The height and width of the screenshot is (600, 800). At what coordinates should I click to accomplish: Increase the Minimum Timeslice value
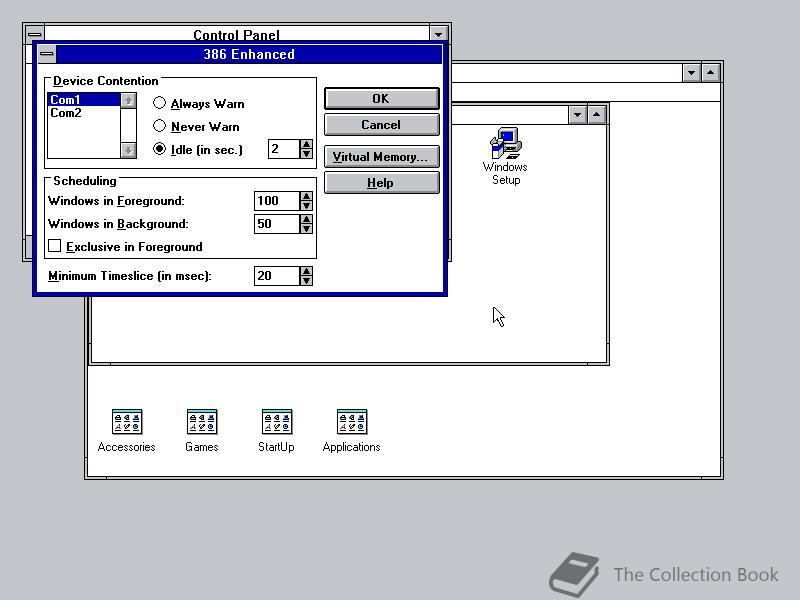(306, 271)
